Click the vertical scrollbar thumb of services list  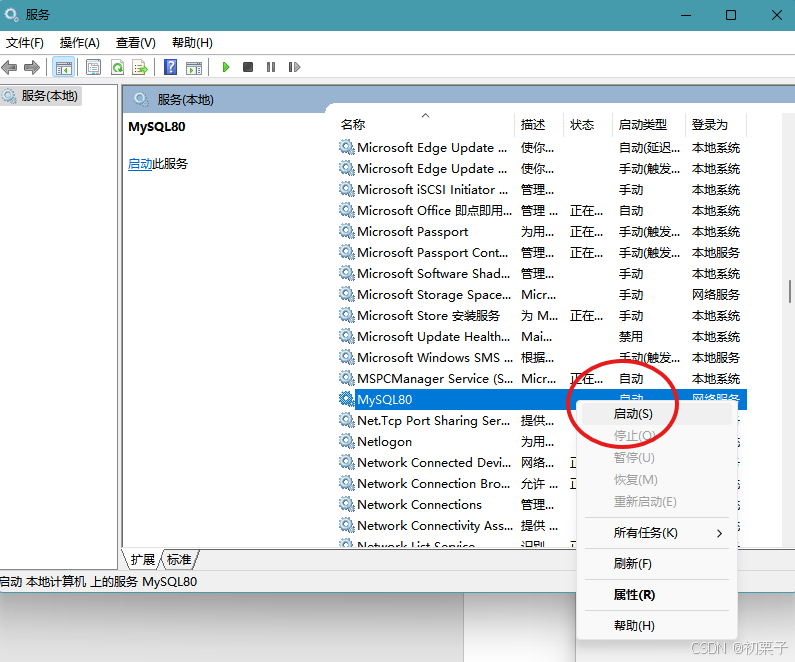coord(790,291)
